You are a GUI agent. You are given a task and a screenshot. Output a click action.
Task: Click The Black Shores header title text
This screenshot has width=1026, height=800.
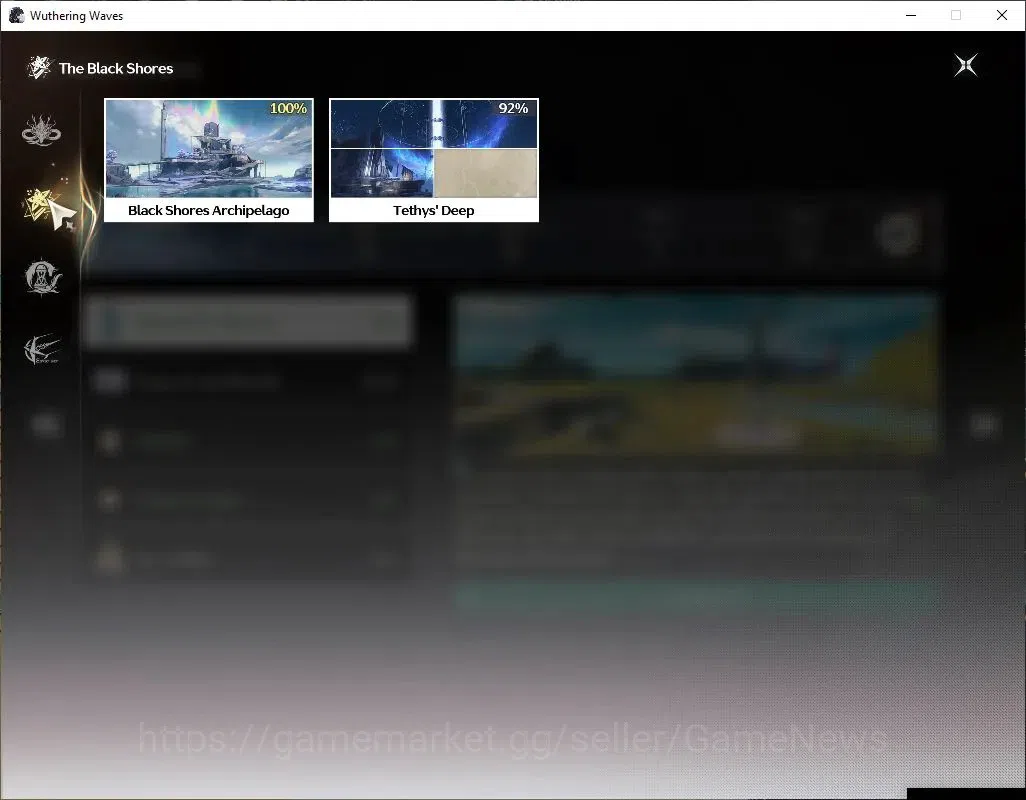coord(116,69)
